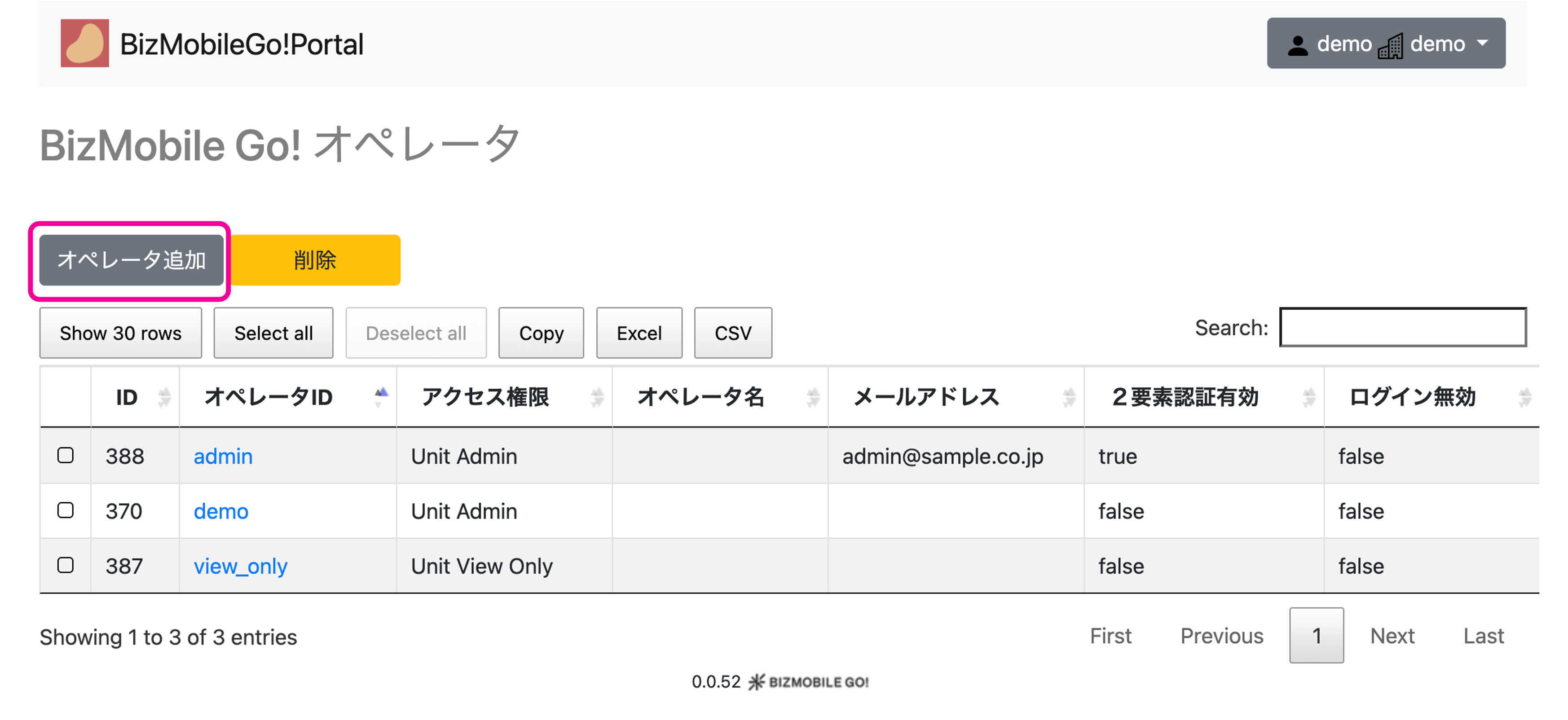Open the view_only operator link
The width and height of the screenshot is (1568, 720).
240,566
